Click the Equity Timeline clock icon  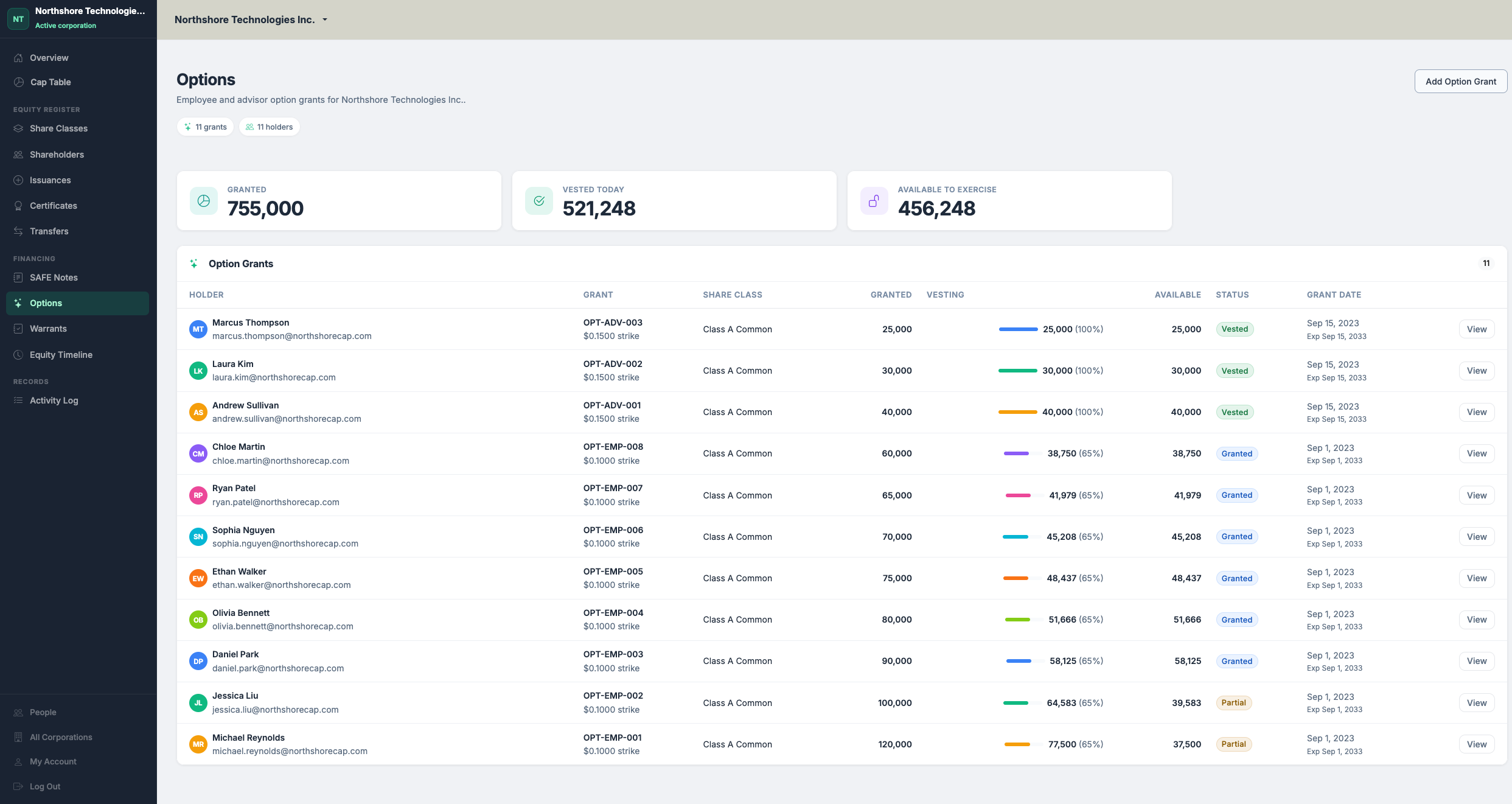coord(18,355)
